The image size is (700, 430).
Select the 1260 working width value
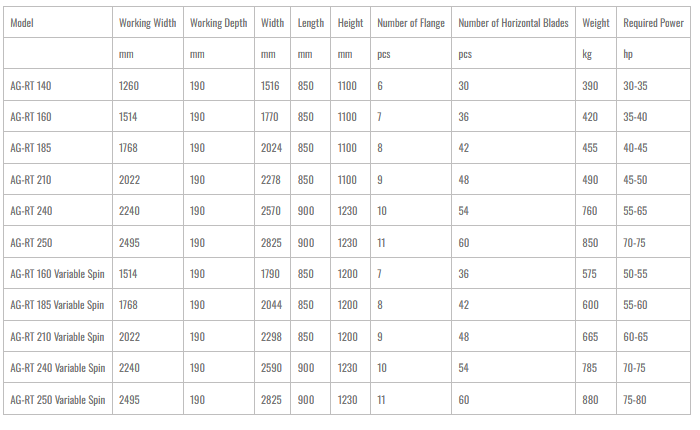click(129, 86)
